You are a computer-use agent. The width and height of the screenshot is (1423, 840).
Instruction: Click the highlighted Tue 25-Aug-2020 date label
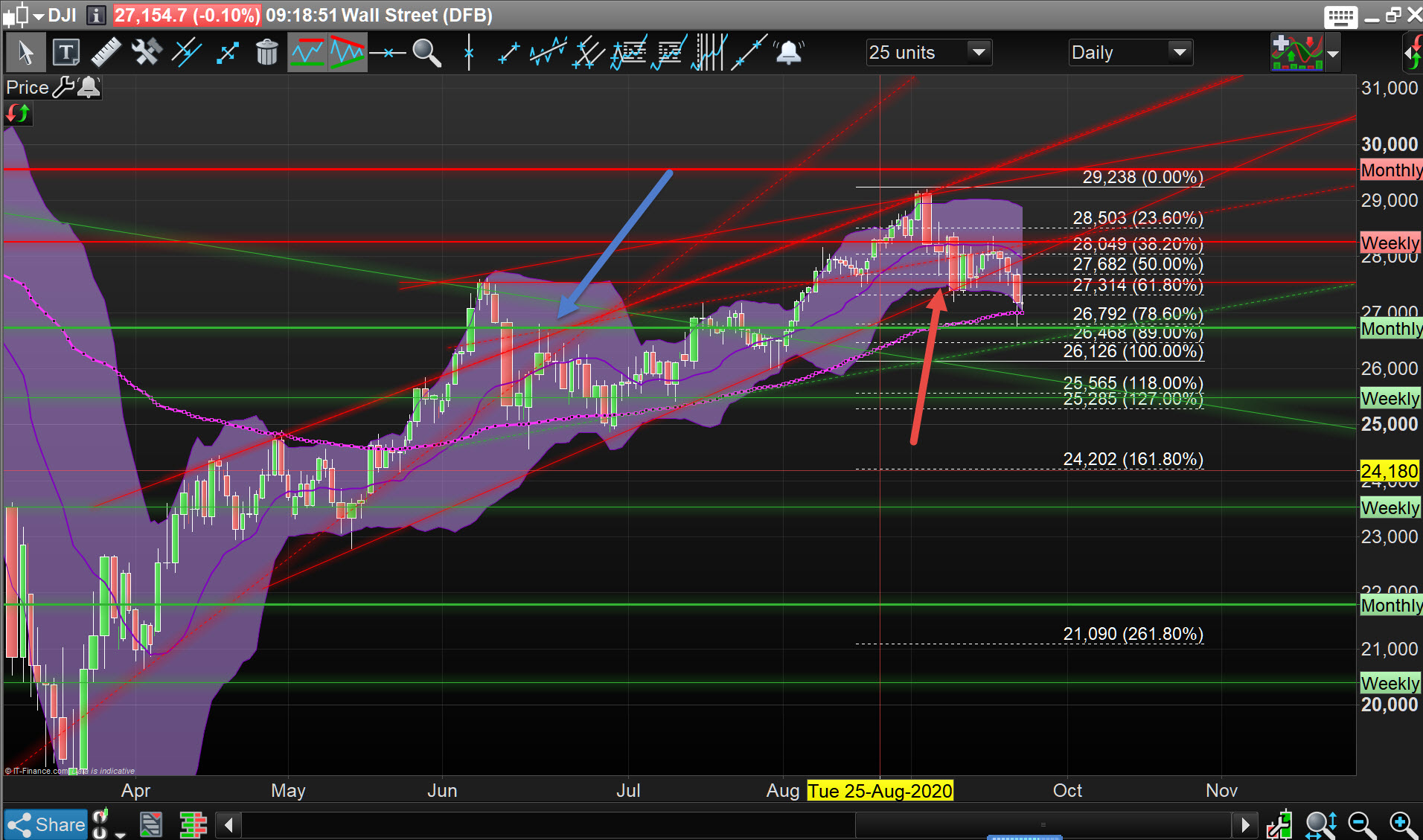pos(880,790)
